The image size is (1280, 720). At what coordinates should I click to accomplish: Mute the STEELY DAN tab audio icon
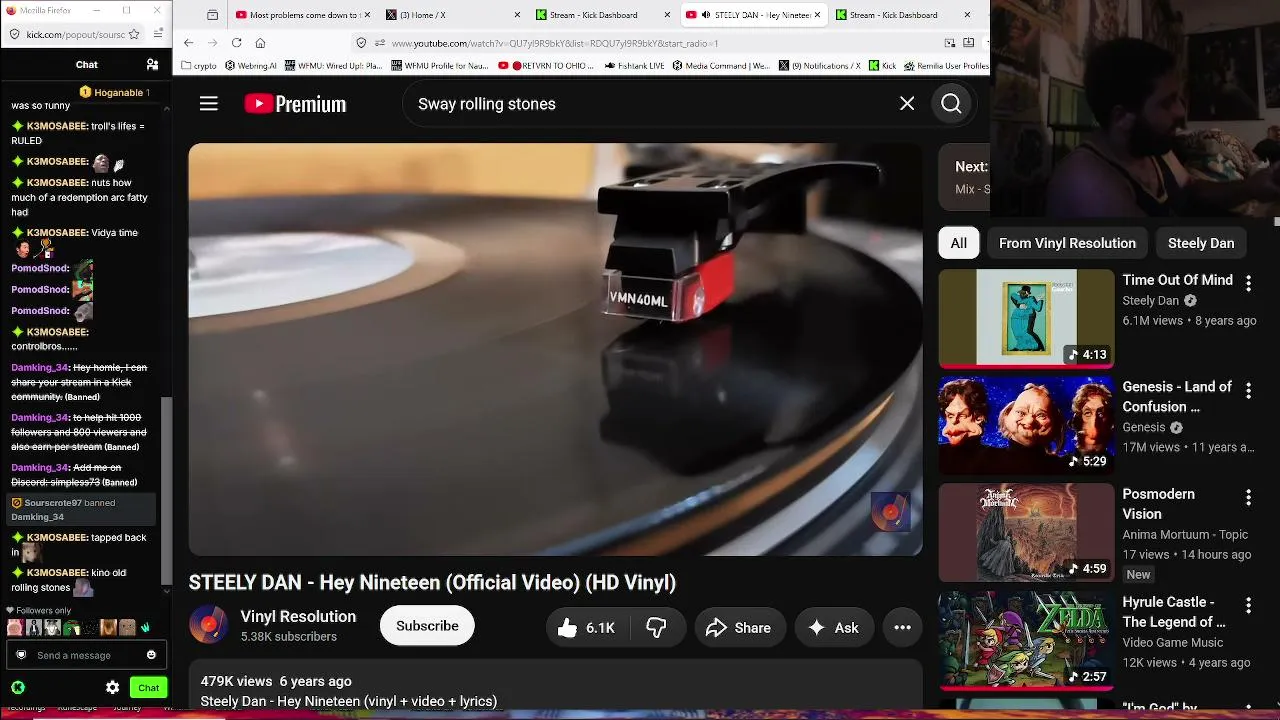[x=706, y=15]
